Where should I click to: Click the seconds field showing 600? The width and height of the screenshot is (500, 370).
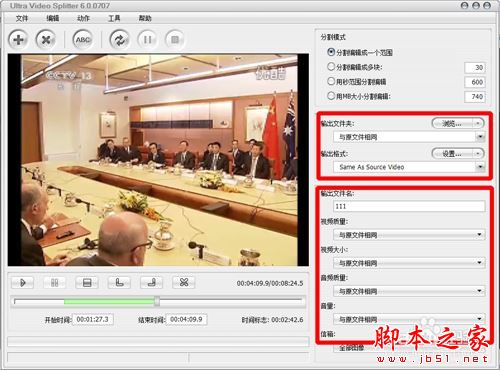[475, 82]
